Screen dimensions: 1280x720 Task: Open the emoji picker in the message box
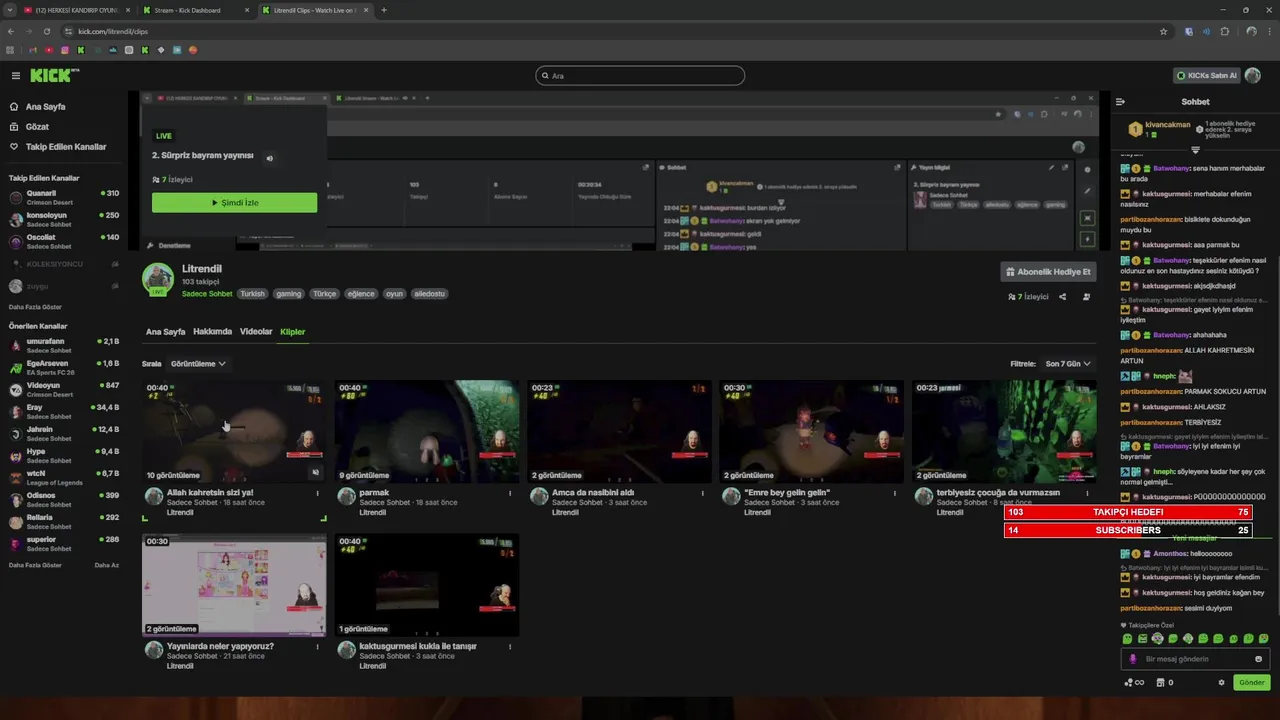pos(1258,659)
